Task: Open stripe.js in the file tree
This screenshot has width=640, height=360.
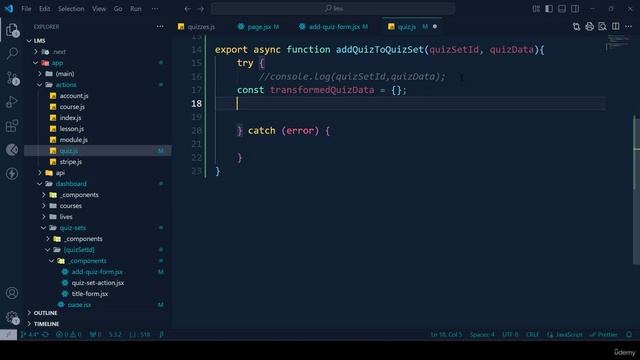Action: [x=71, y=162]
